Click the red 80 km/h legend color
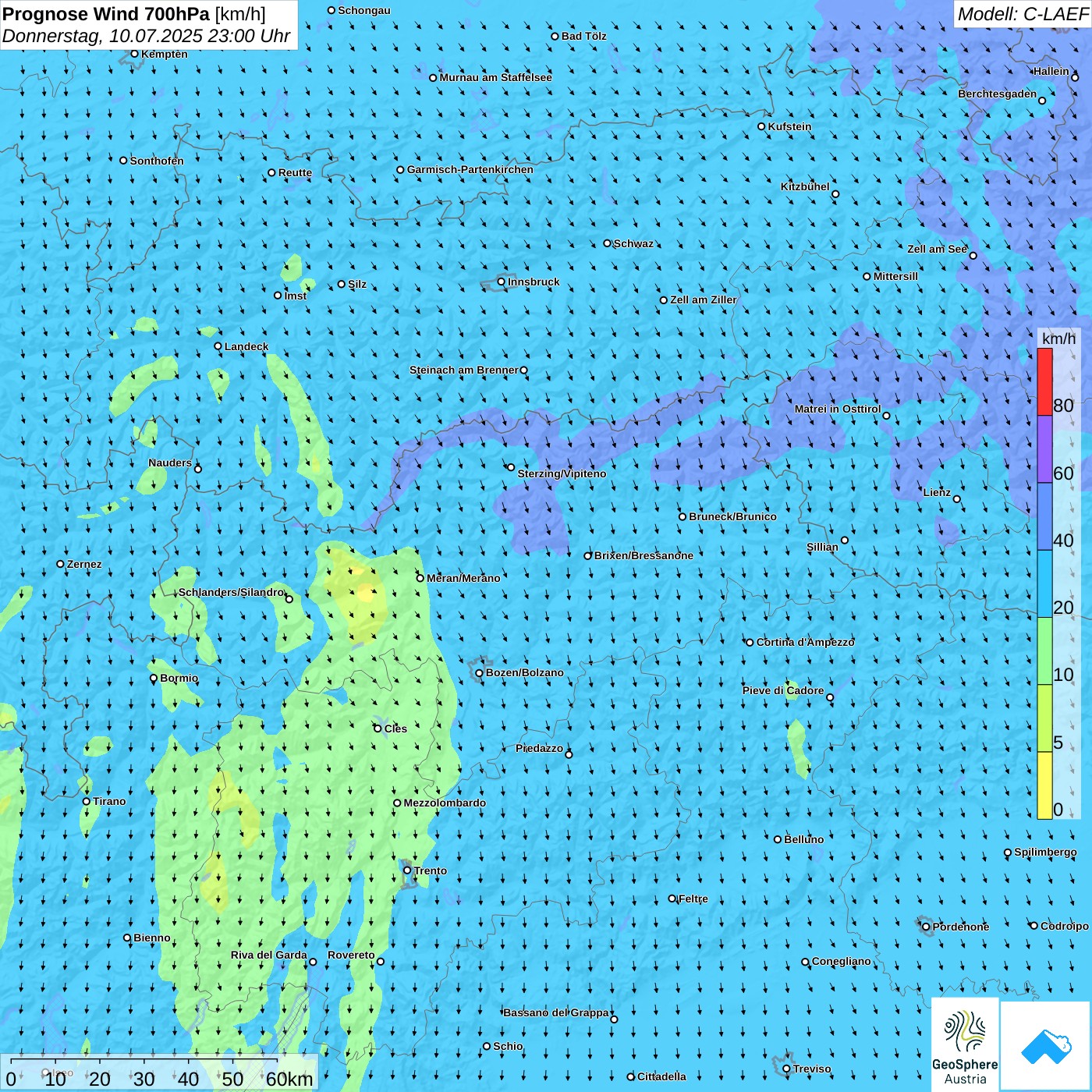The width and height of the screenshot is (1092, 1092). pyautogui.click(x=1044, y=381)
